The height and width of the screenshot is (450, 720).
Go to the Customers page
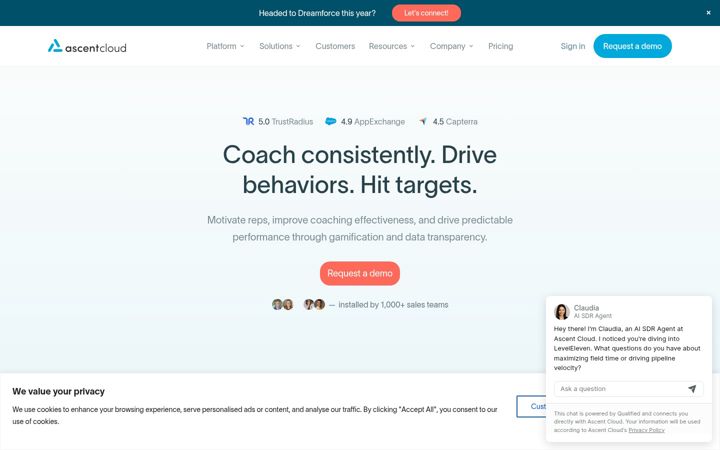pos(335,46)
